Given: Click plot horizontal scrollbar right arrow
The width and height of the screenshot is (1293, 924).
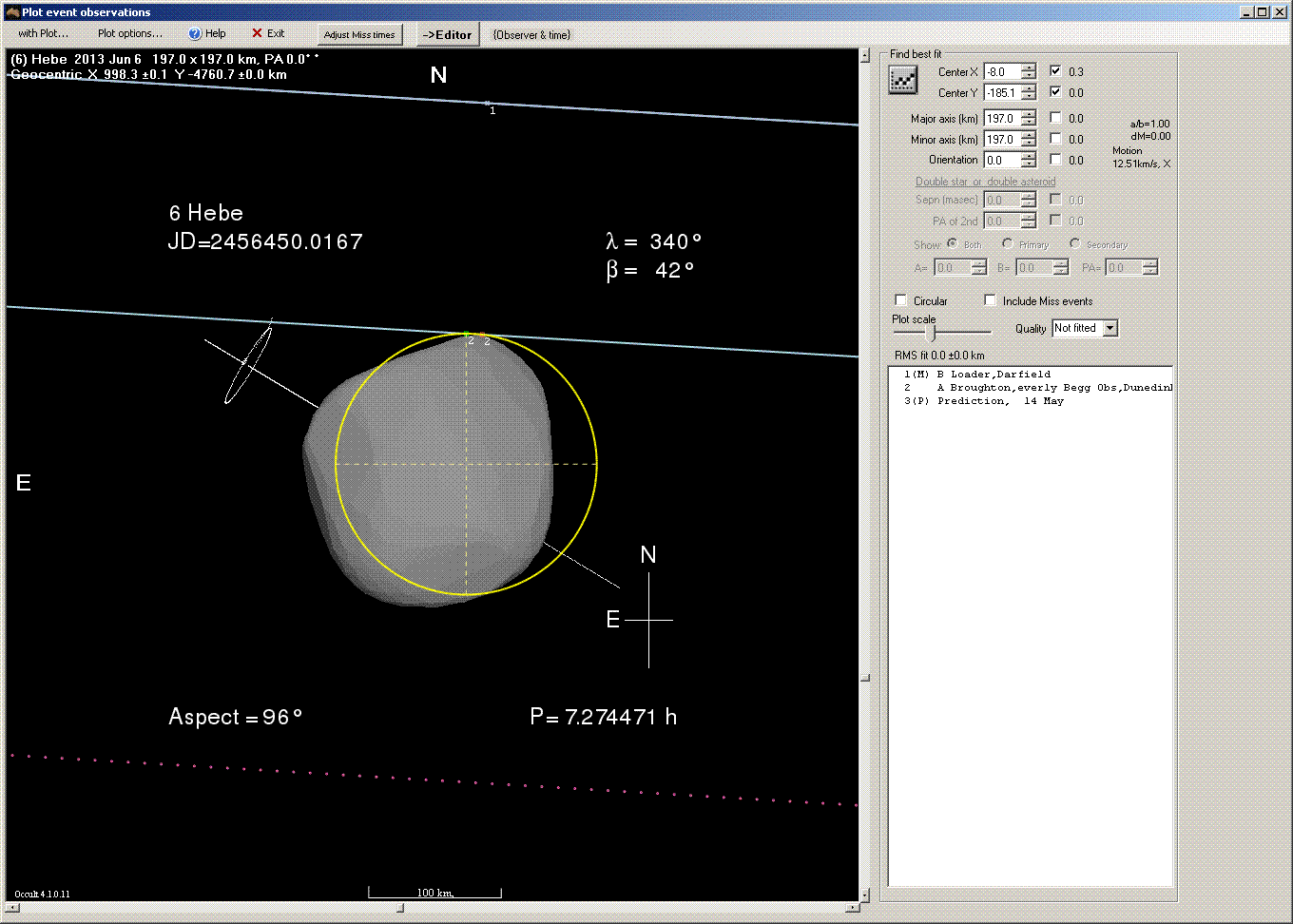Looking at the screenshot, I should [x=852, y=908].
